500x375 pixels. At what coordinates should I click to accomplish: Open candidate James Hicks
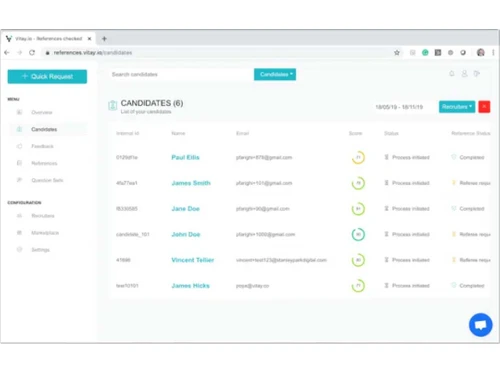point(190,286)
